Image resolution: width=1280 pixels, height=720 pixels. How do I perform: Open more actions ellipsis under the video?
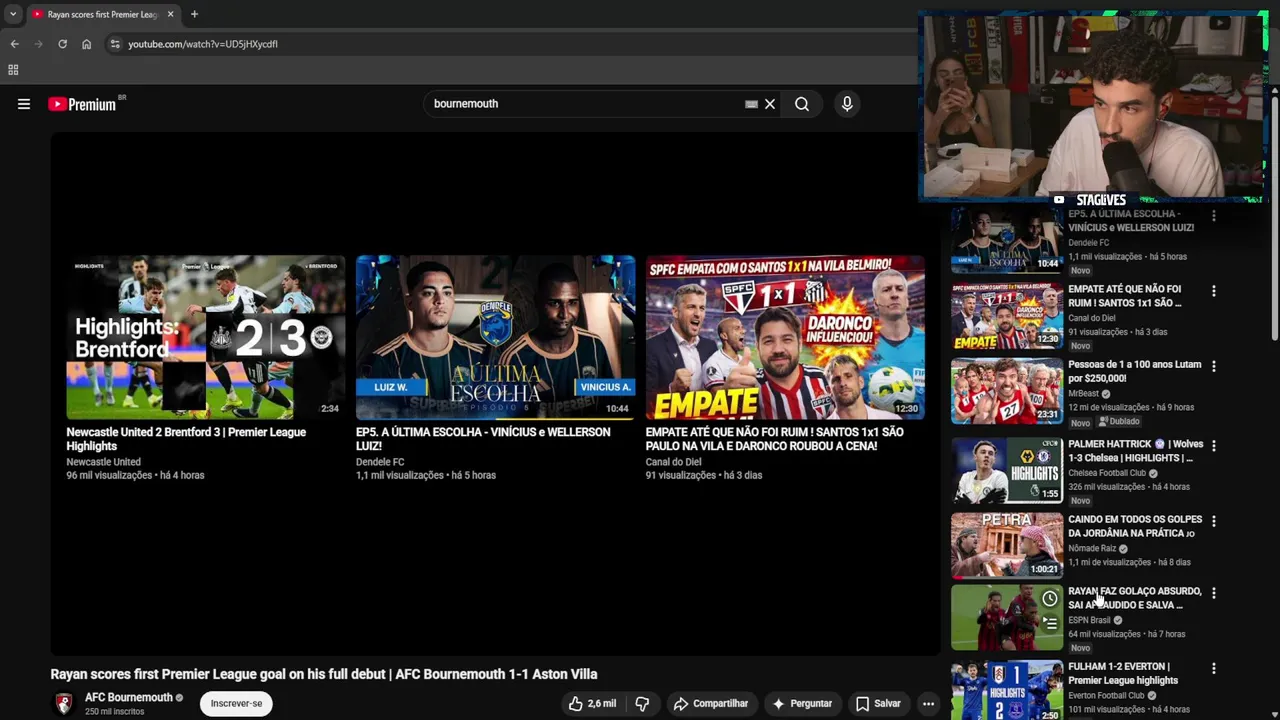[928, 704]
